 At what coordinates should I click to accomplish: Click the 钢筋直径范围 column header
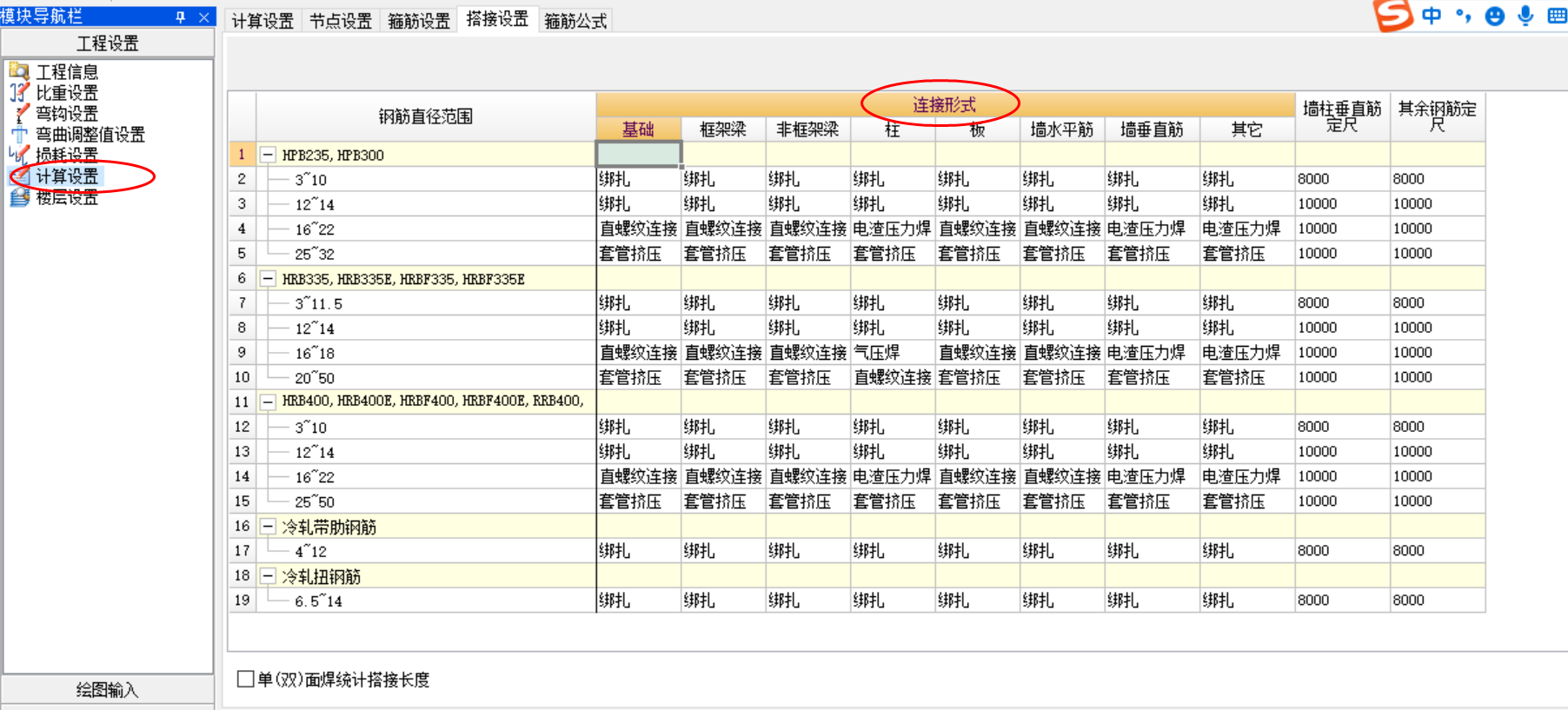coord(426,116)
